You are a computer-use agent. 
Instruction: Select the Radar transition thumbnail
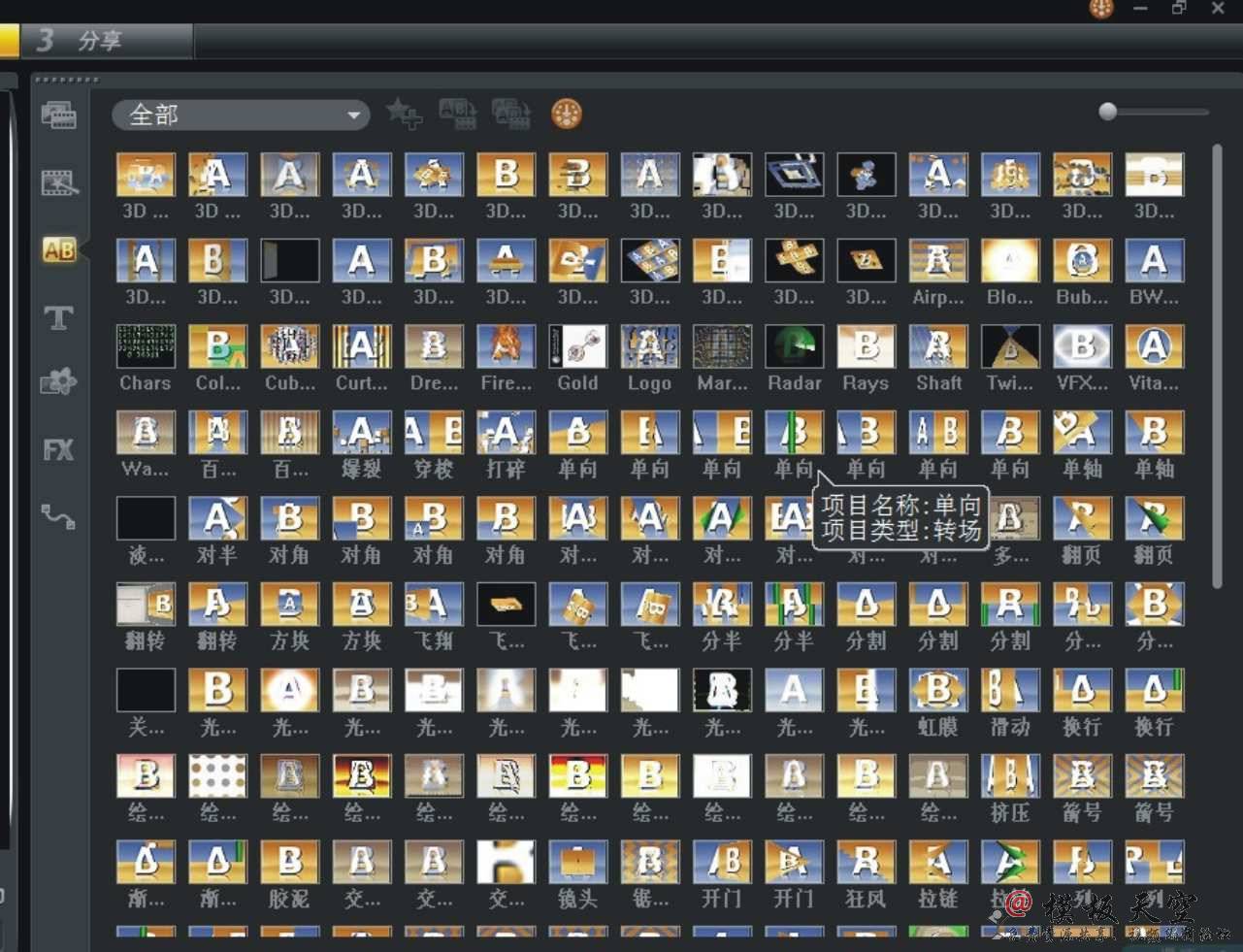(x=794, y=347)
